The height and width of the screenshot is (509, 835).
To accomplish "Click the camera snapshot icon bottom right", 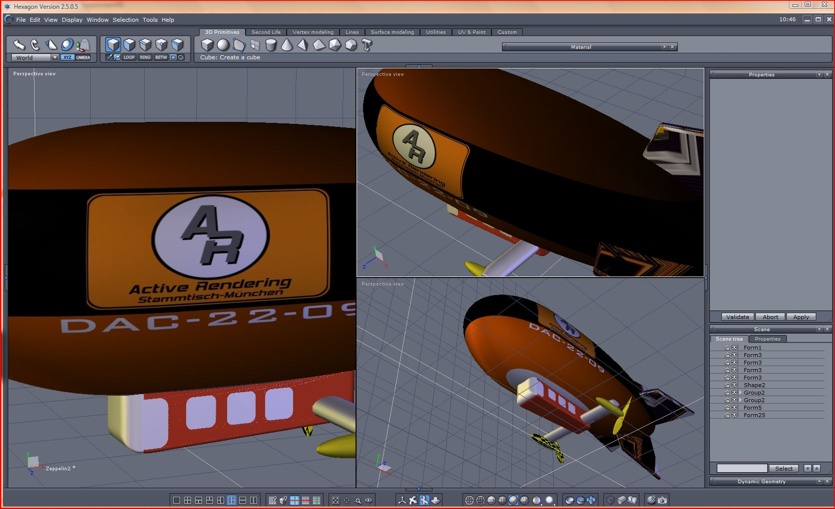I will (662, 500).
